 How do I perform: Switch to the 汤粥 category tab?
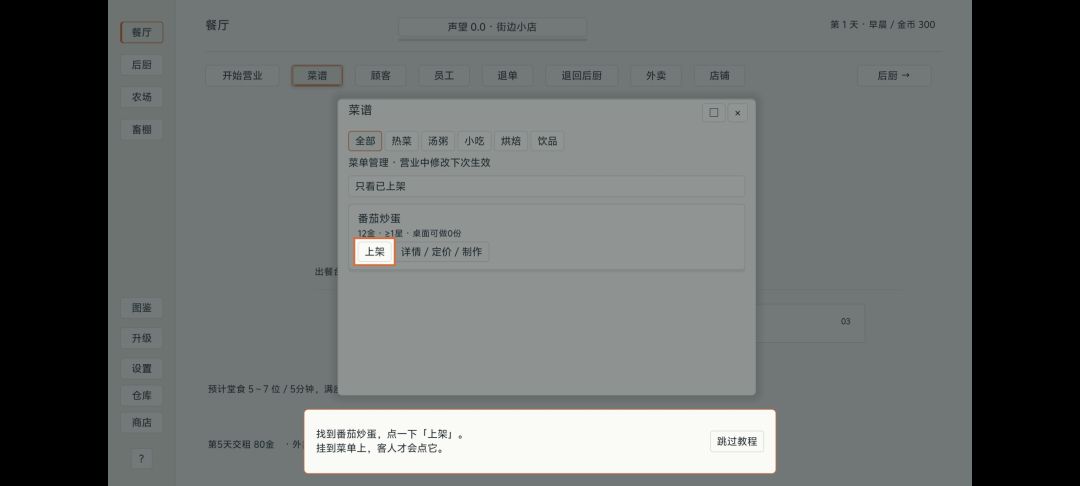[438, 141]
